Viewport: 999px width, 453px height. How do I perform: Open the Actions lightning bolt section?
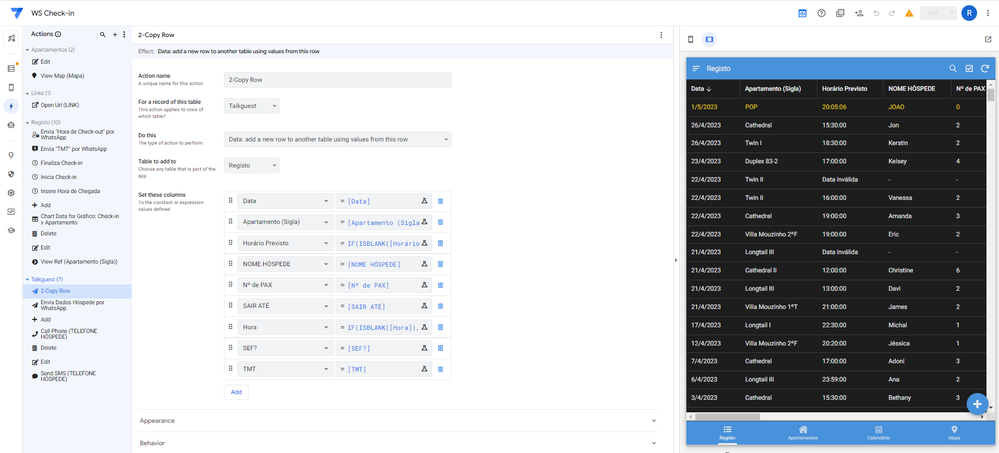11,106
